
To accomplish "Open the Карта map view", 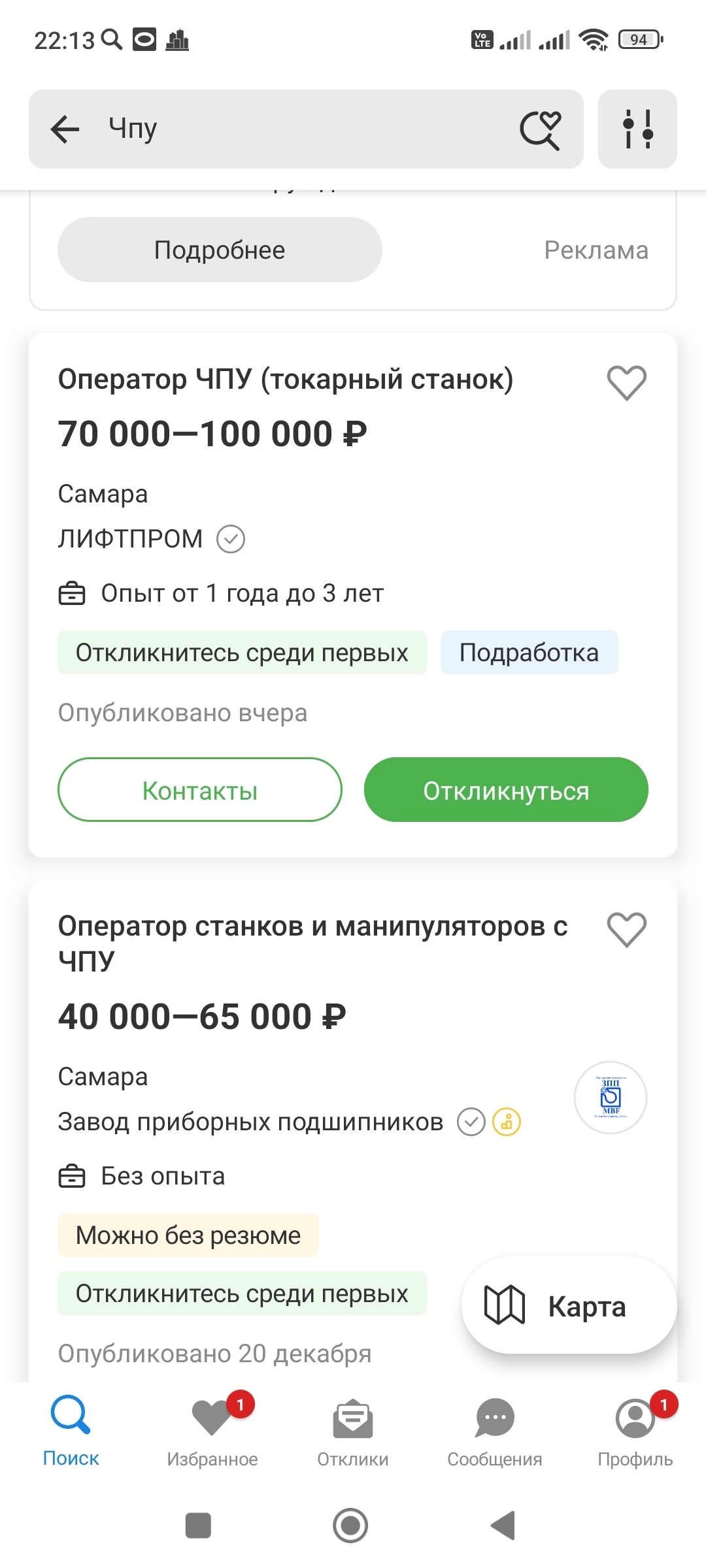I will 569,1306.
